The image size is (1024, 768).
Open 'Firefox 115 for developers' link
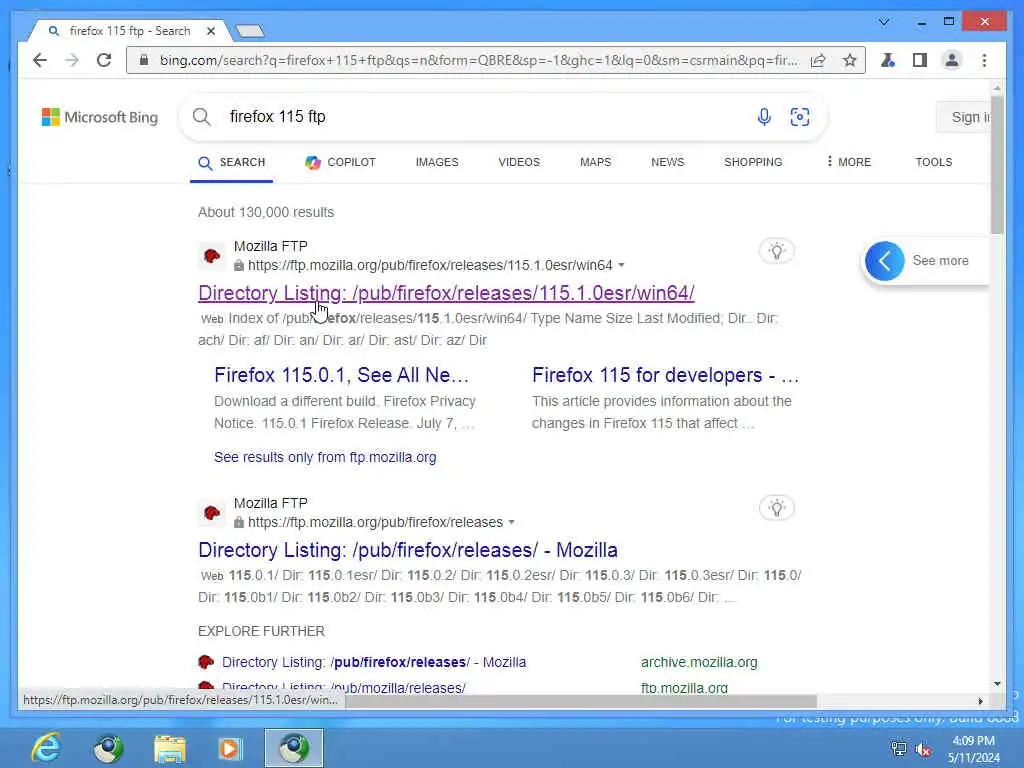(665, 375)
